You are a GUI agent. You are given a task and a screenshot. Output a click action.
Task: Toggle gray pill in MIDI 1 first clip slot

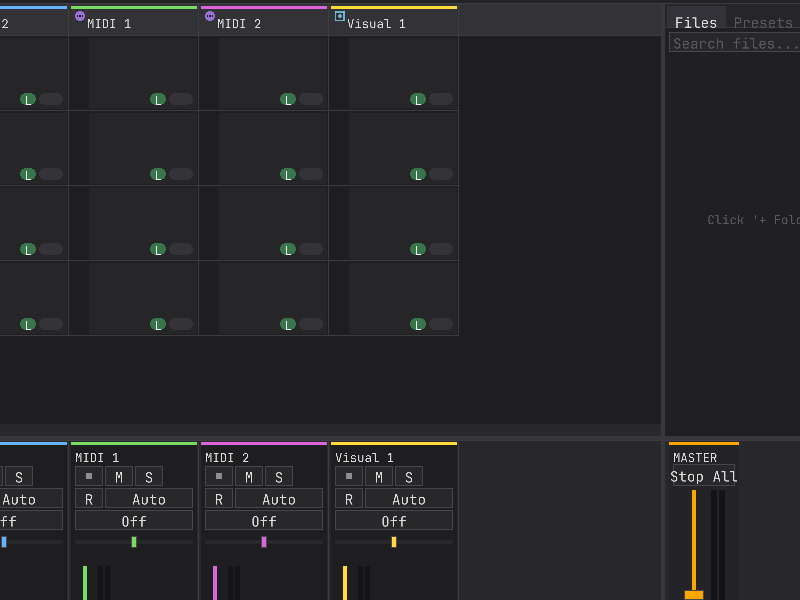point(181,99)
